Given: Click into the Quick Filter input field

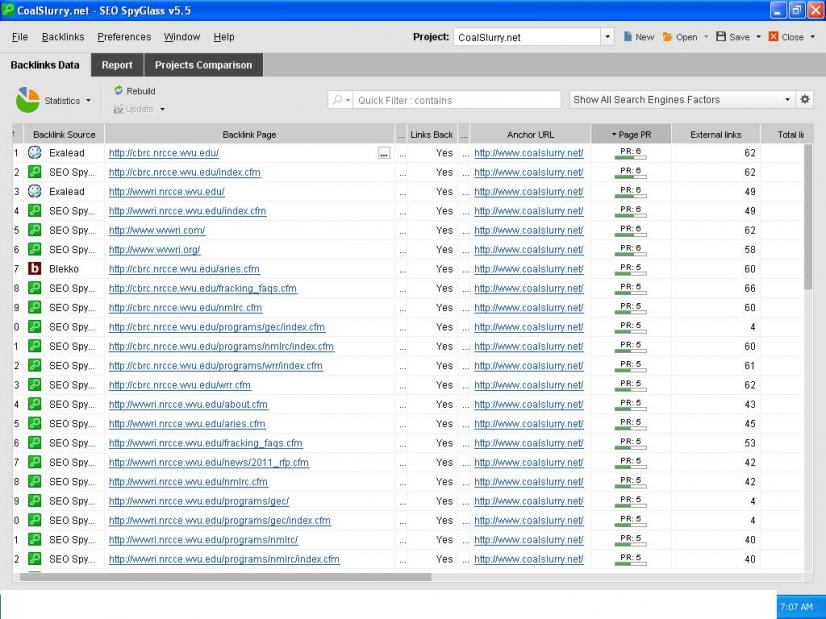Looking at the screenshot, I should point(456,100).
